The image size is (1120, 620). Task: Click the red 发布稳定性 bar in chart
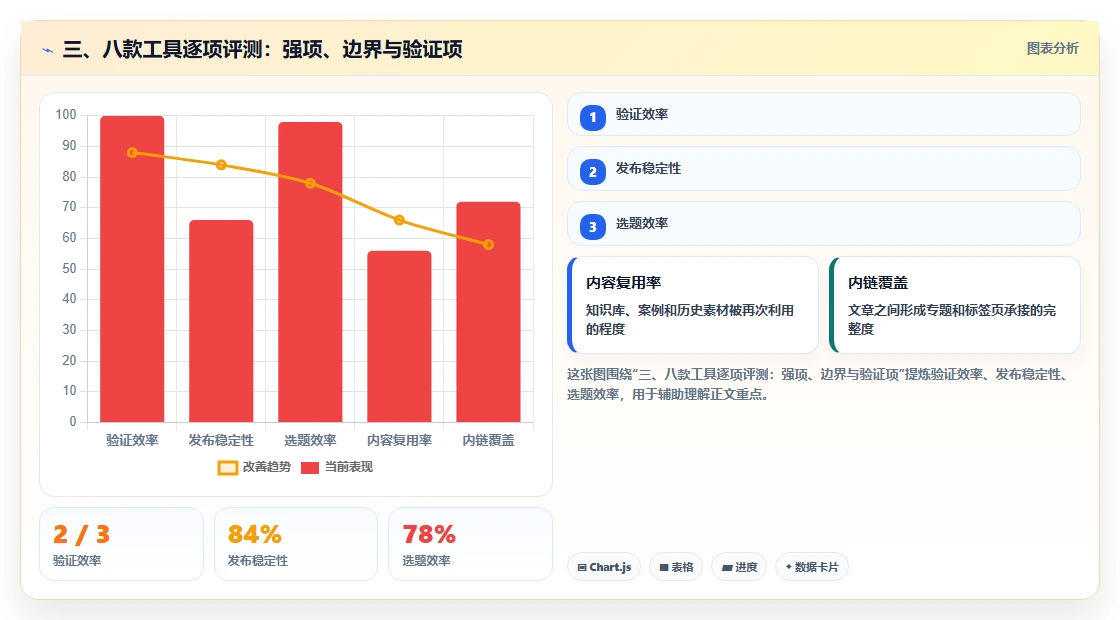pos(221,321)
